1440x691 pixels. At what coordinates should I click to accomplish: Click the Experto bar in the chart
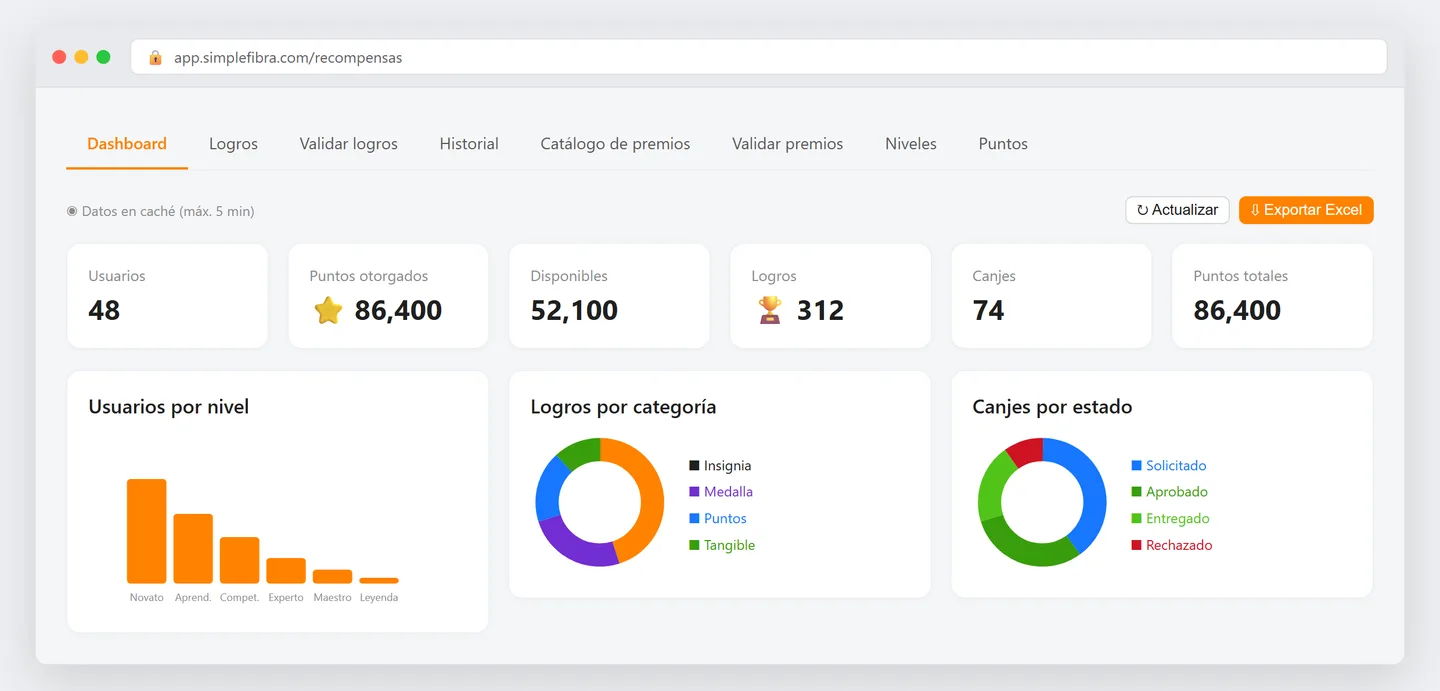pos(286,571)
